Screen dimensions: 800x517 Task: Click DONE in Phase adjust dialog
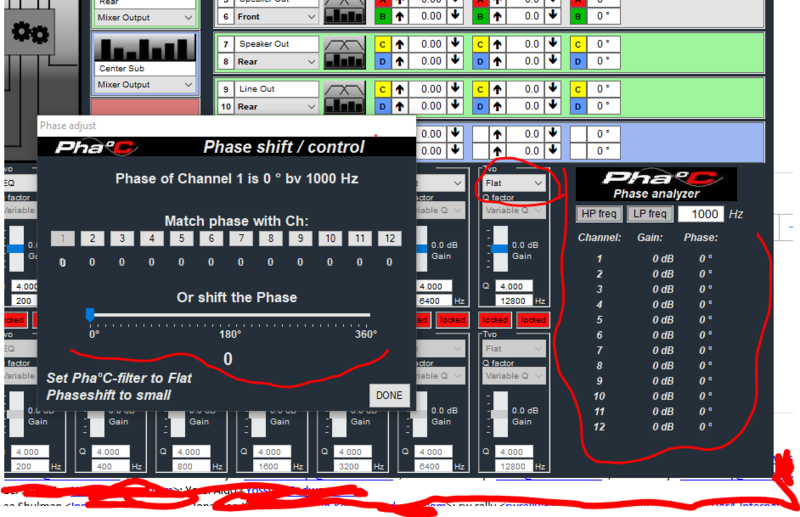coord(389,396)
